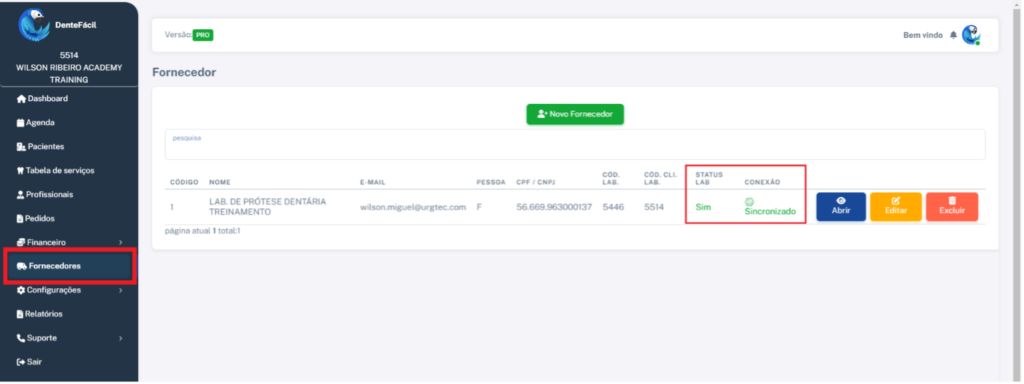
Task: Expand the Financeiro submenu chevron
Action: coord(121,243)
